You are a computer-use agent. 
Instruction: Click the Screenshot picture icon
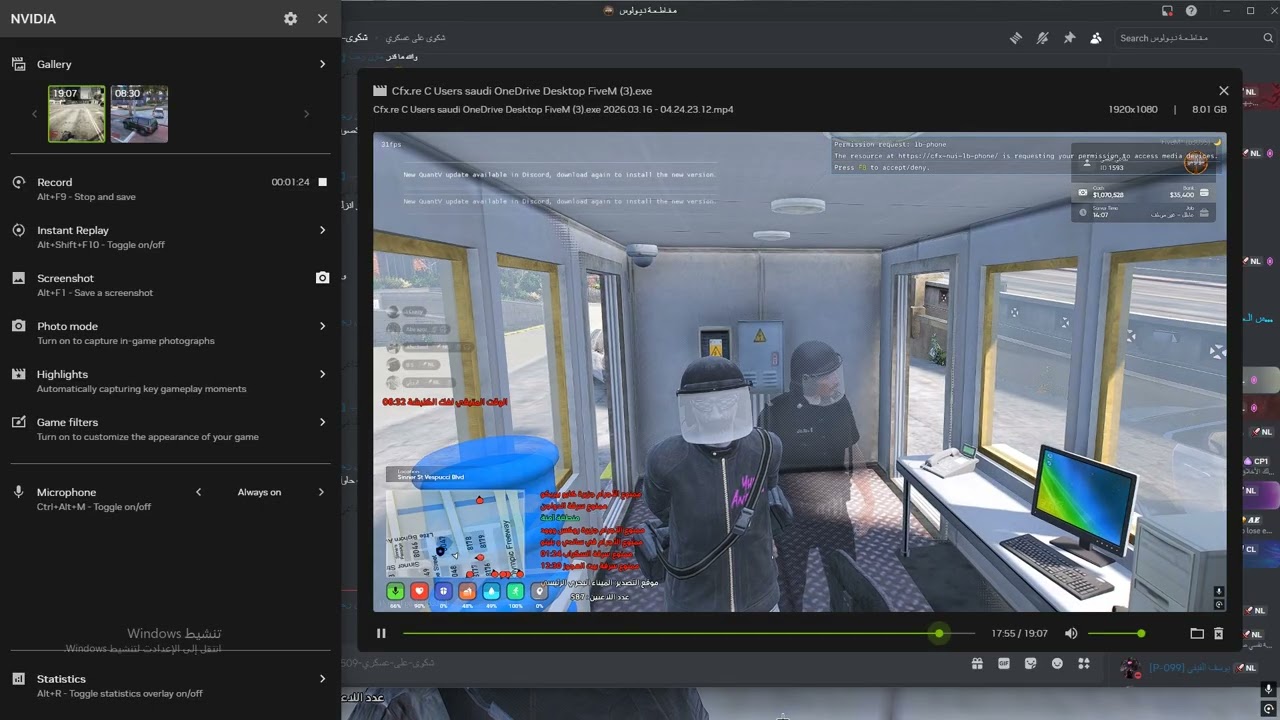point(18,278)
